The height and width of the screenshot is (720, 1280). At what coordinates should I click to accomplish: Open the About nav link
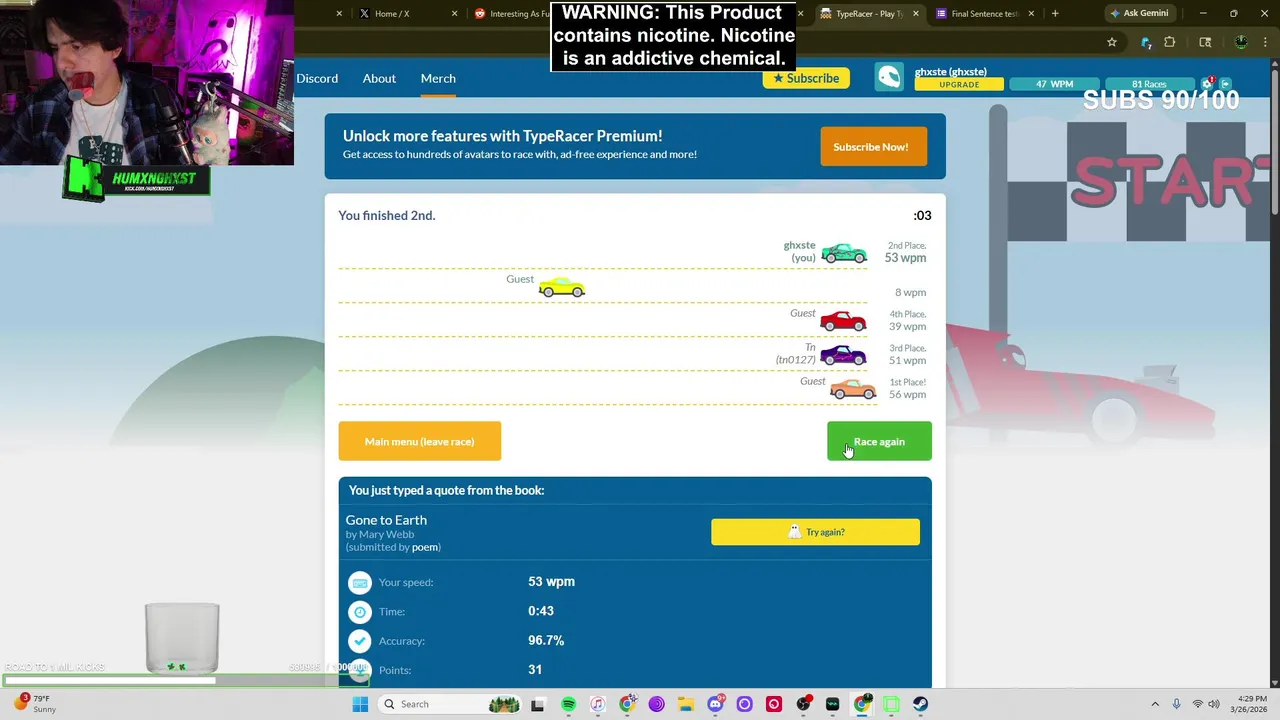[x=379, y=78]
